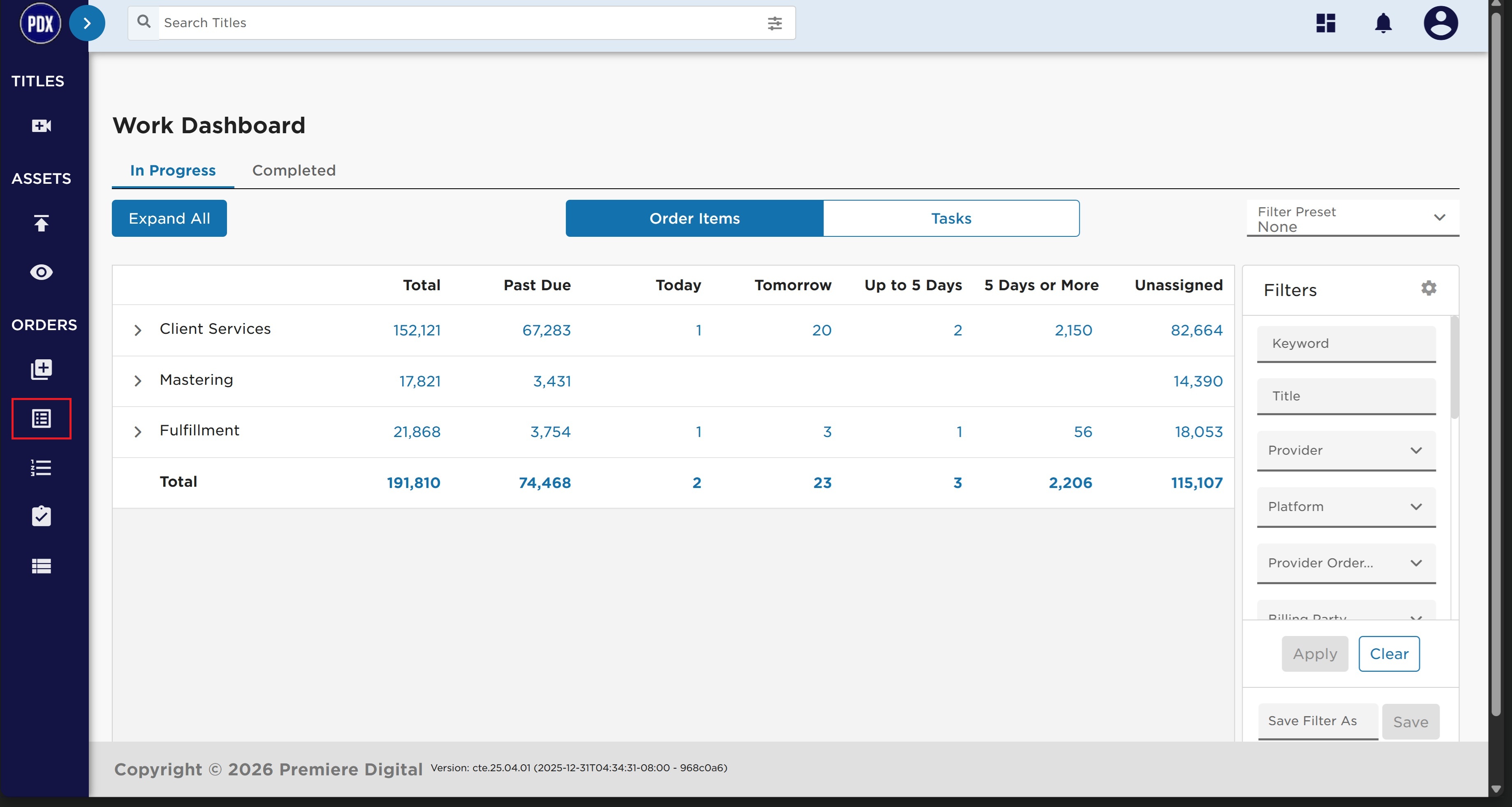Open the user account avatar menu

[1441, 23]
